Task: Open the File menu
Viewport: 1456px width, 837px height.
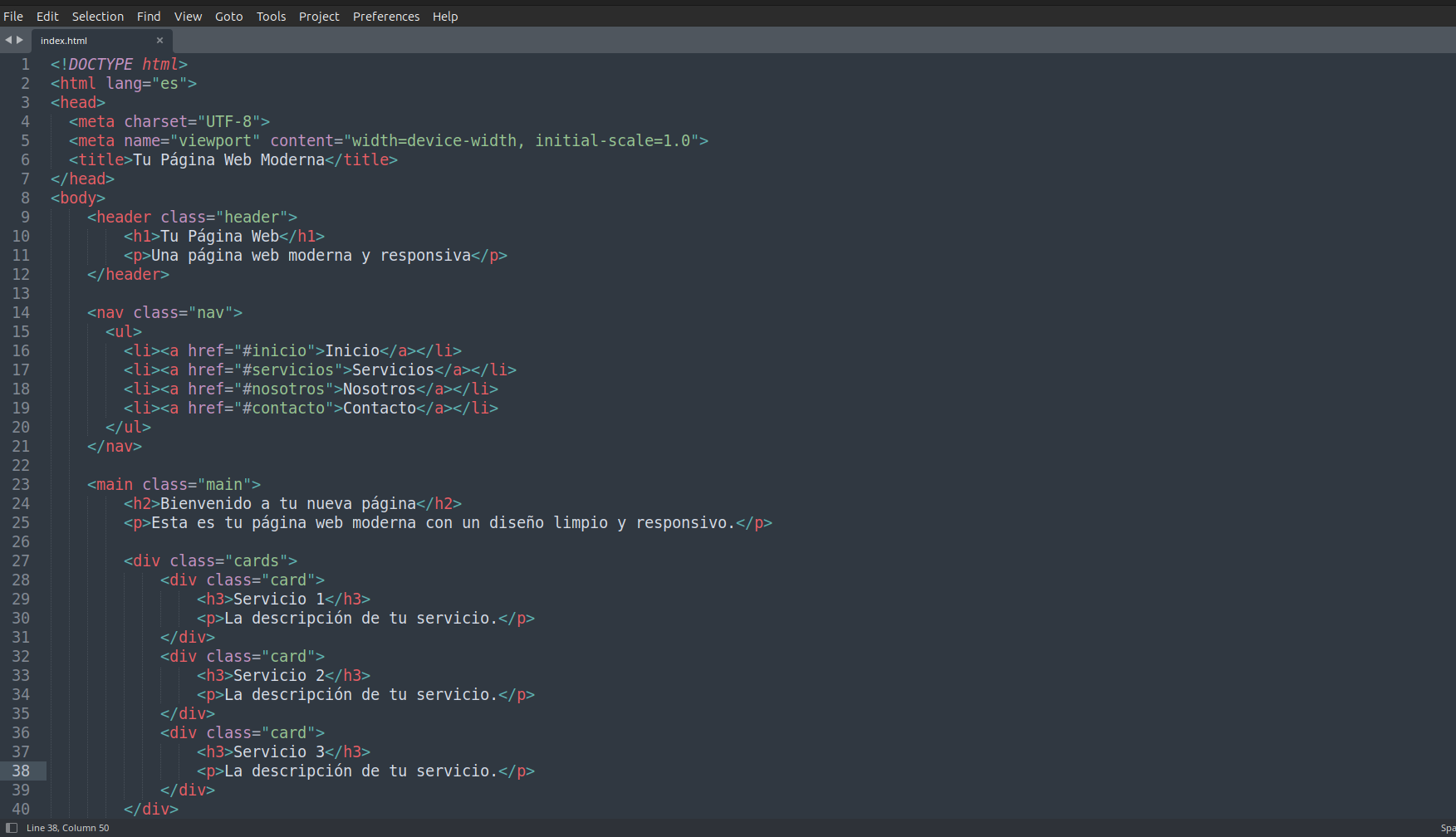Action: [x=13, y=17]
